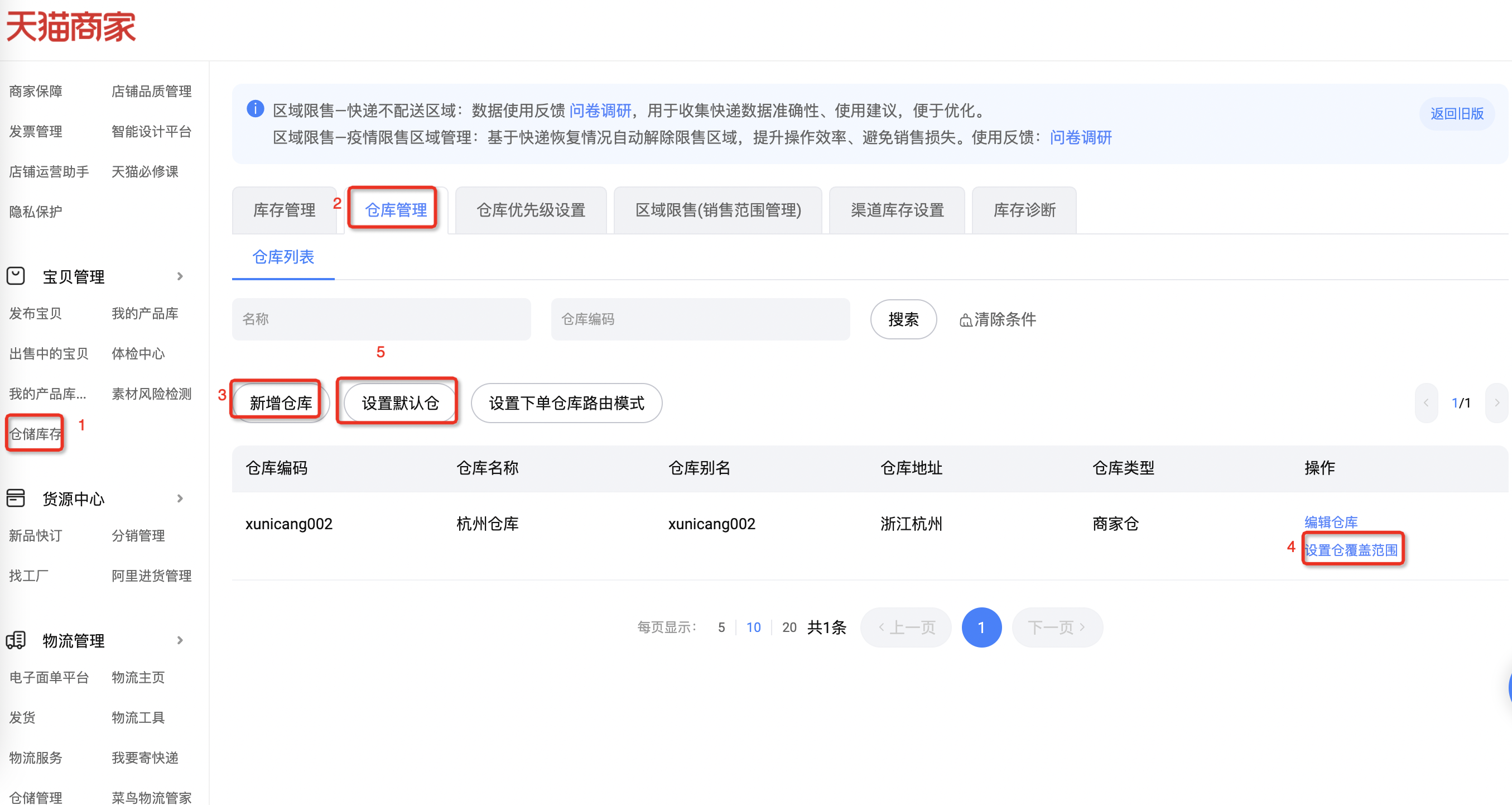Open 隐私保护 in the sidebar

pyautogui.click(x=35, y=212)
